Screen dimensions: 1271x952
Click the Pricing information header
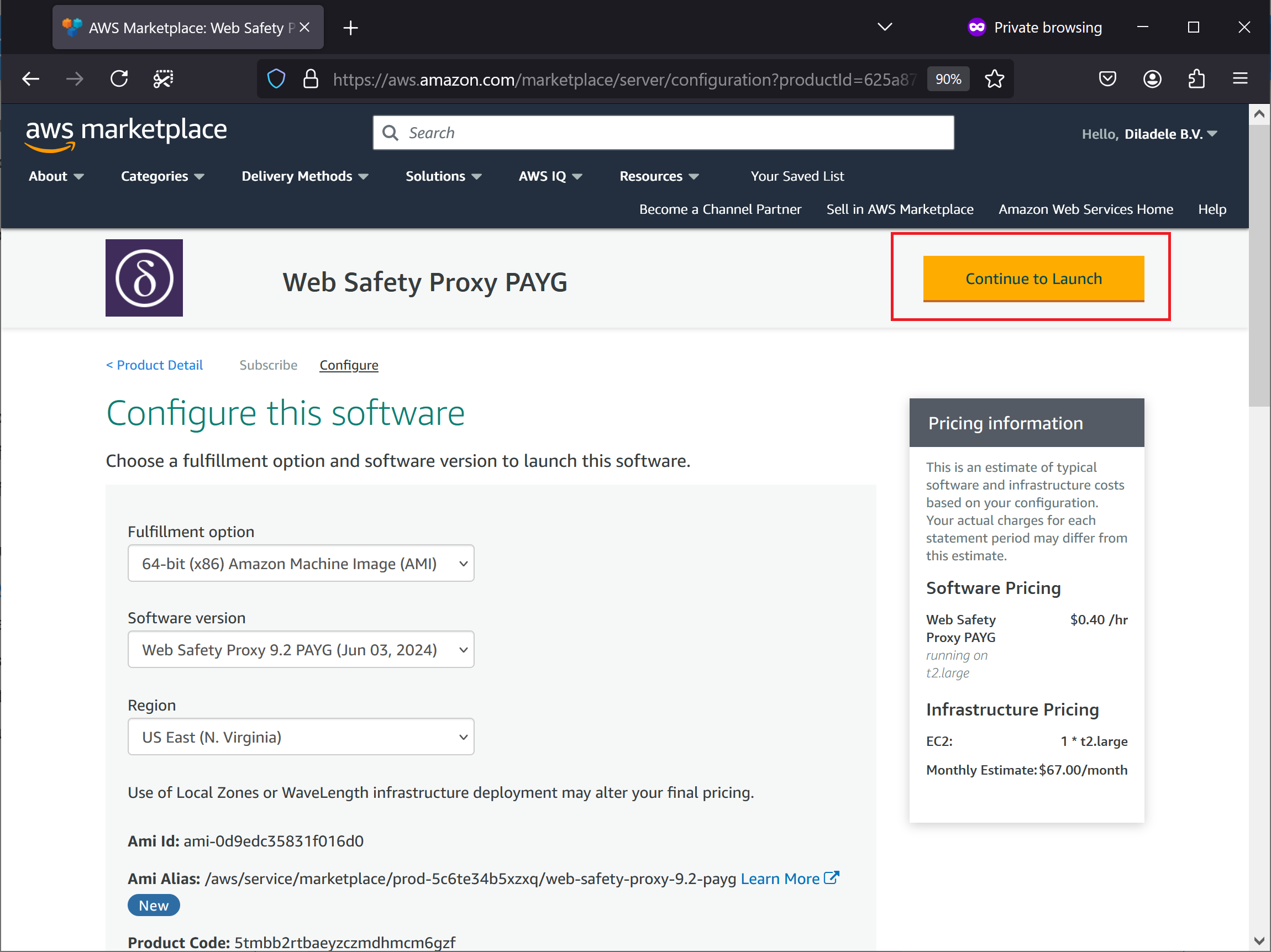coord(1027,423)
